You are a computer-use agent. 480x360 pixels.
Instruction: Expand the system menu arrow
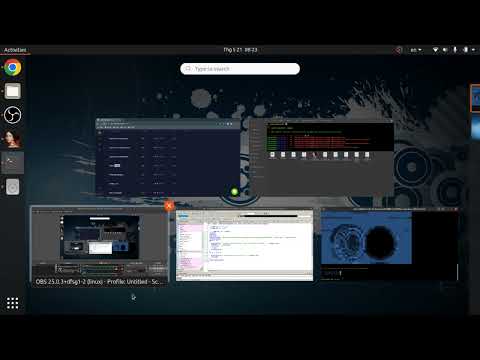click(x=473, y=50)
